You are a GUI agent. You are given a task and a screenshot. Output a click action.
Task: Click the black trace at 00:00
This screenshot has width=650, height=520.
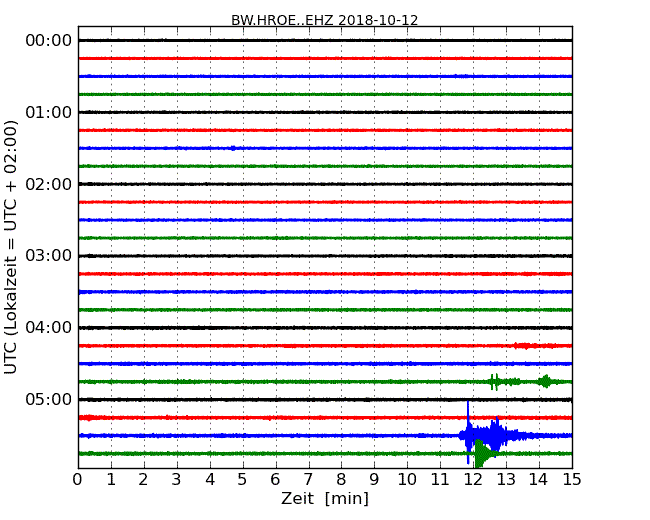point(325,40)
